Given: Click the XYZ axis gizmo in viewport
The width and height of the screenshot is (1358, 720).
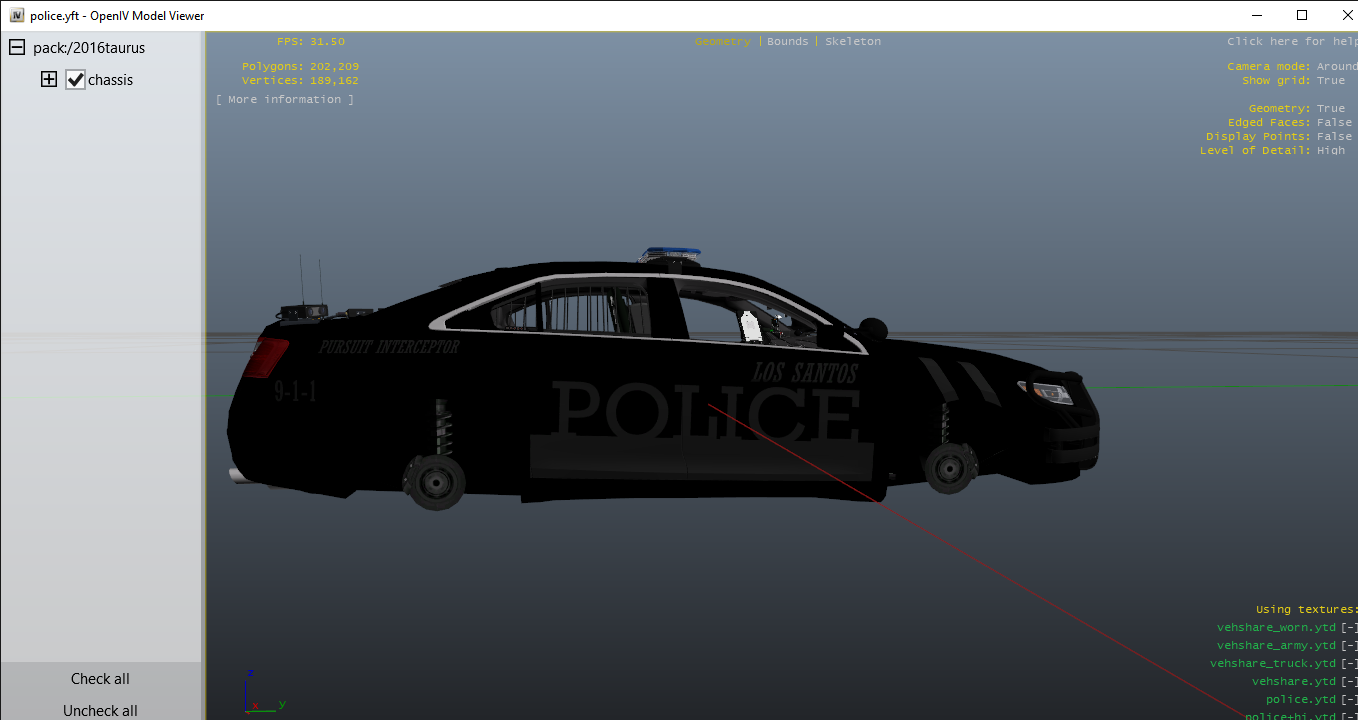Looking at the screenshot, I should [x=260, y=692].
